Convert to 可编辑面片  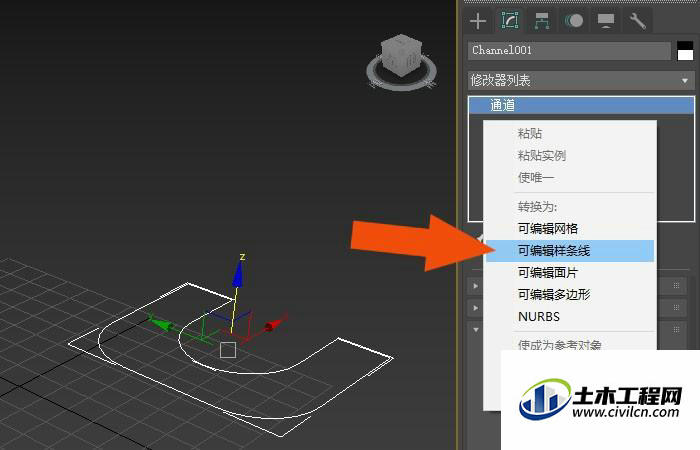click(570, 272)
